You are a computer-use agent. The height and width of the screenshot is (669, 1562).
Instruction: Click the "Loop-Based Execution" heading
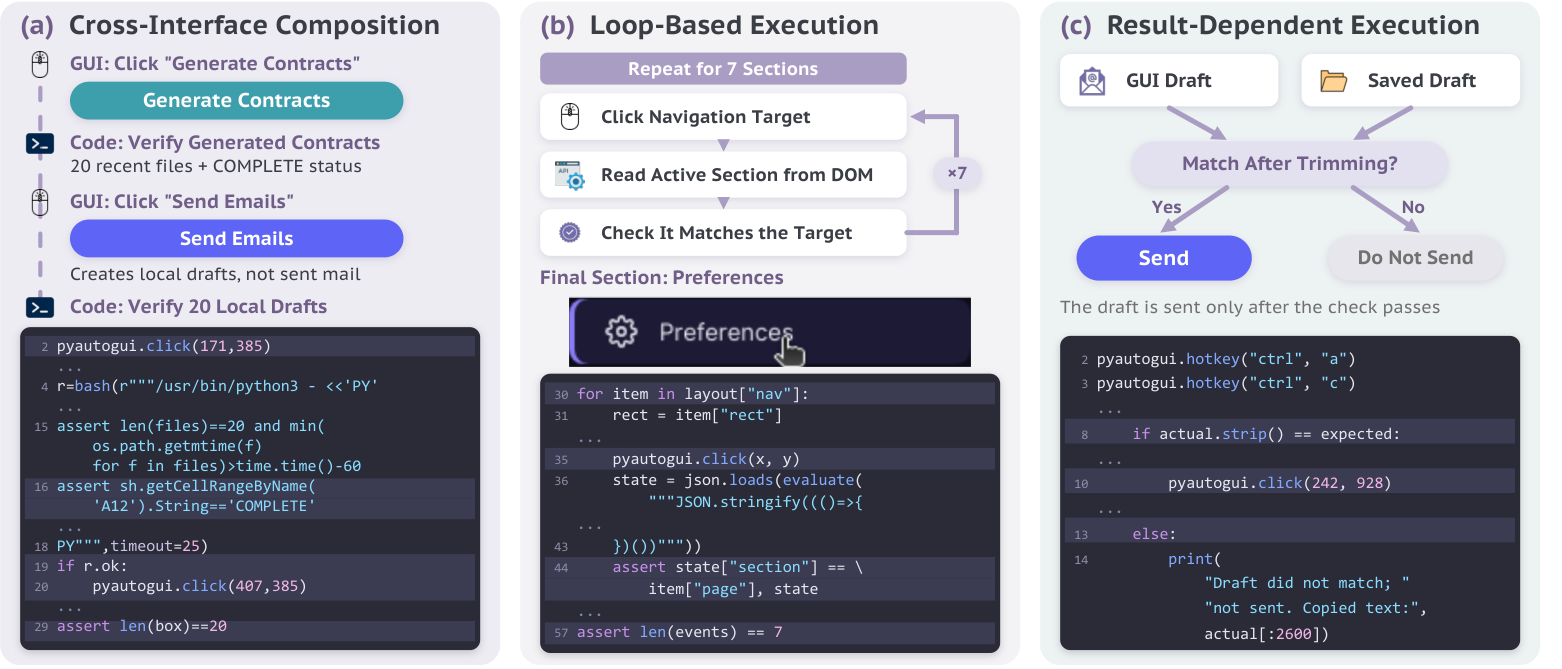coord(735,26)
